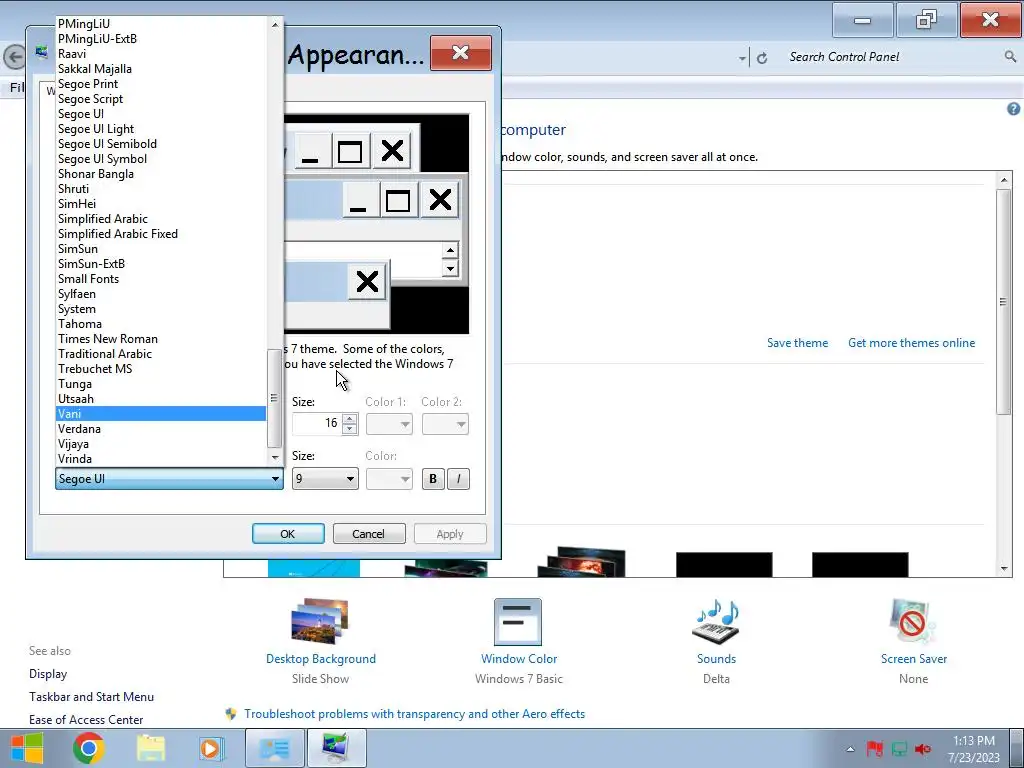The height and width of the screenshot is (768, 1024).
Task: Select Verdana from the font list
Action: pyautogui.click(x=161, y=429)
